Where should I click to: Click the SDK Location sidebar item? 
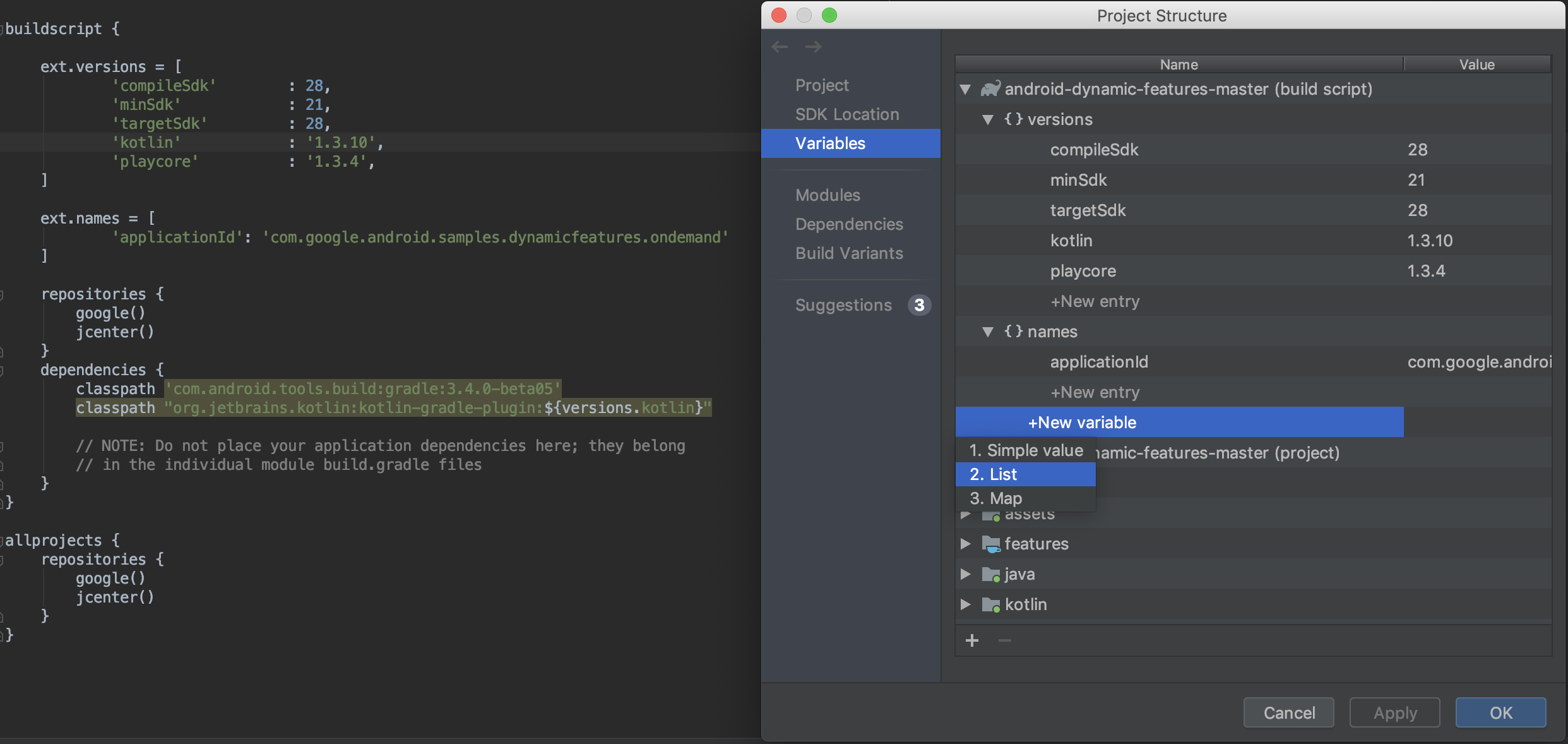[x=847, y=113]
